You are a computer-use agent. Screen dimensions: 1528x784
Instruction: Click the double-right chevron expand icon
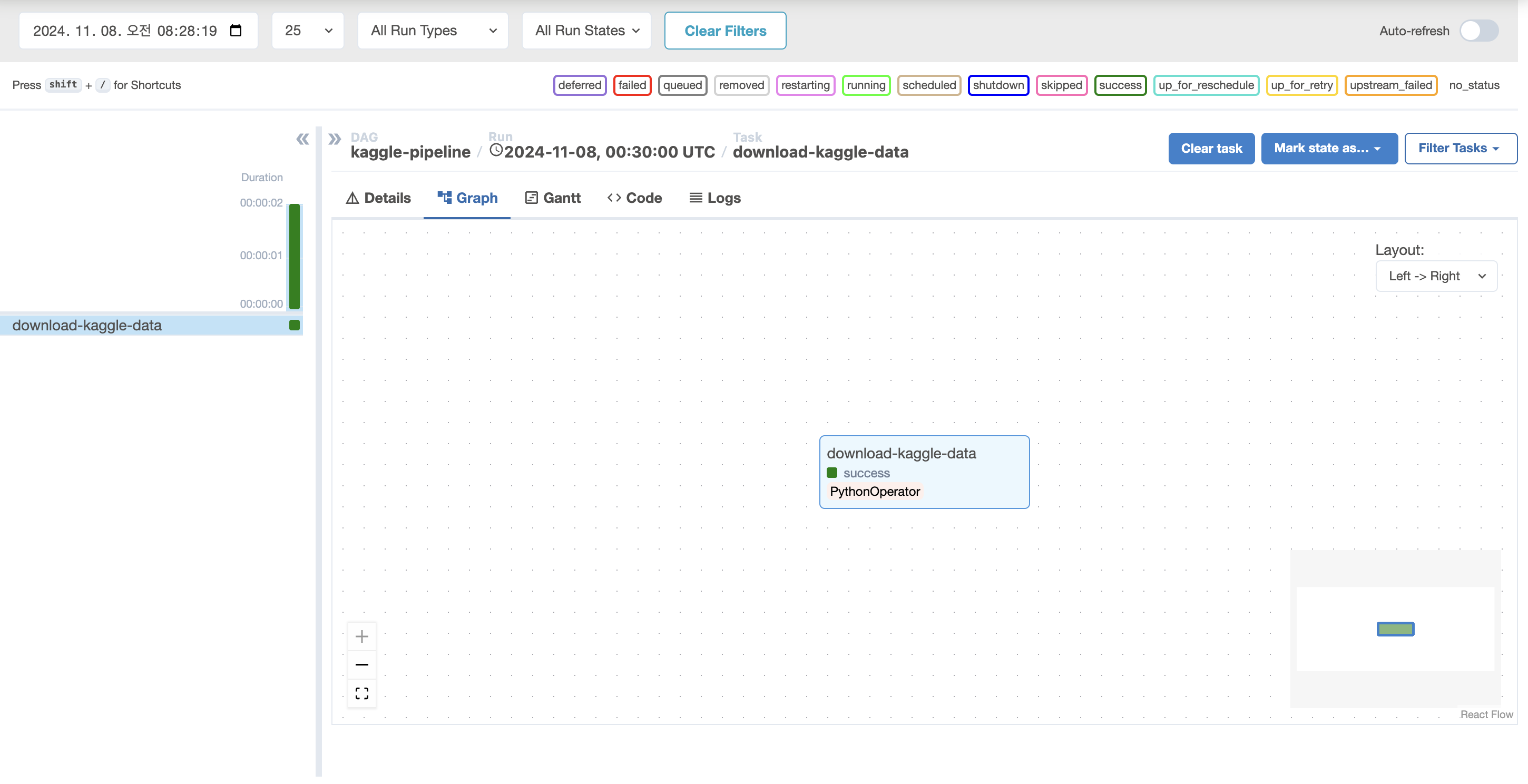click(x=335, y=139)
